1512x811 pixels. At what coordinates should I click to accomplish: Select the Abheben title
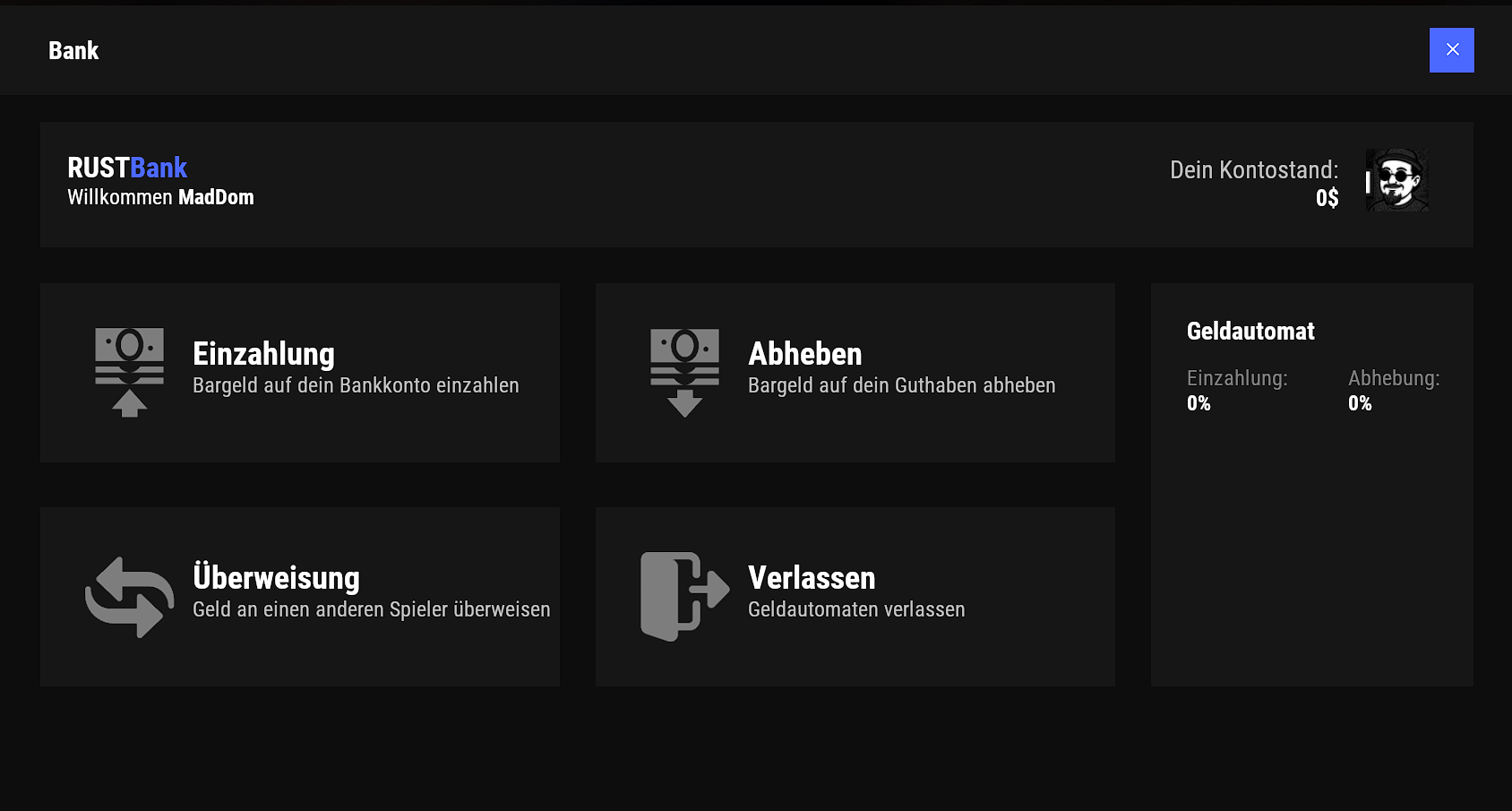(x=804, y=354)
